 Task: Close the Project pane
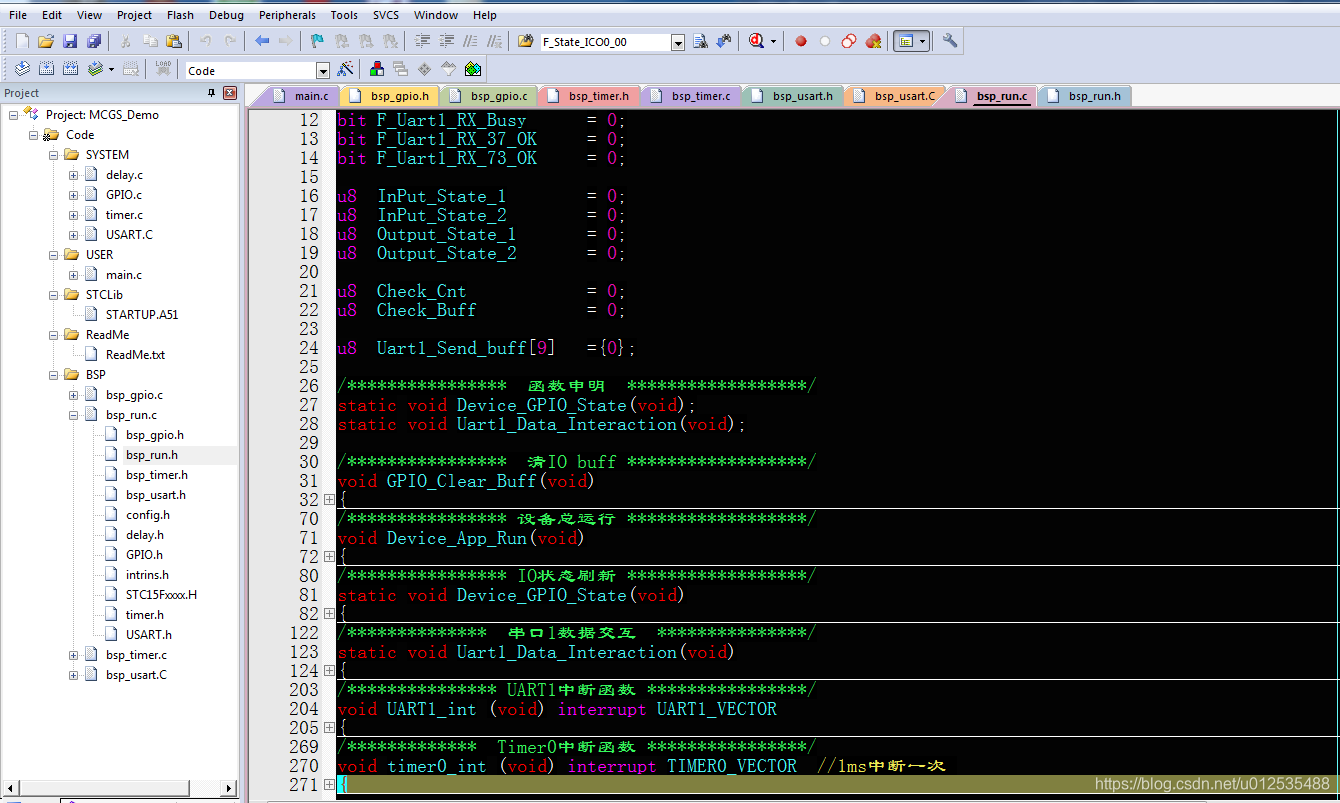pos(230,93)
